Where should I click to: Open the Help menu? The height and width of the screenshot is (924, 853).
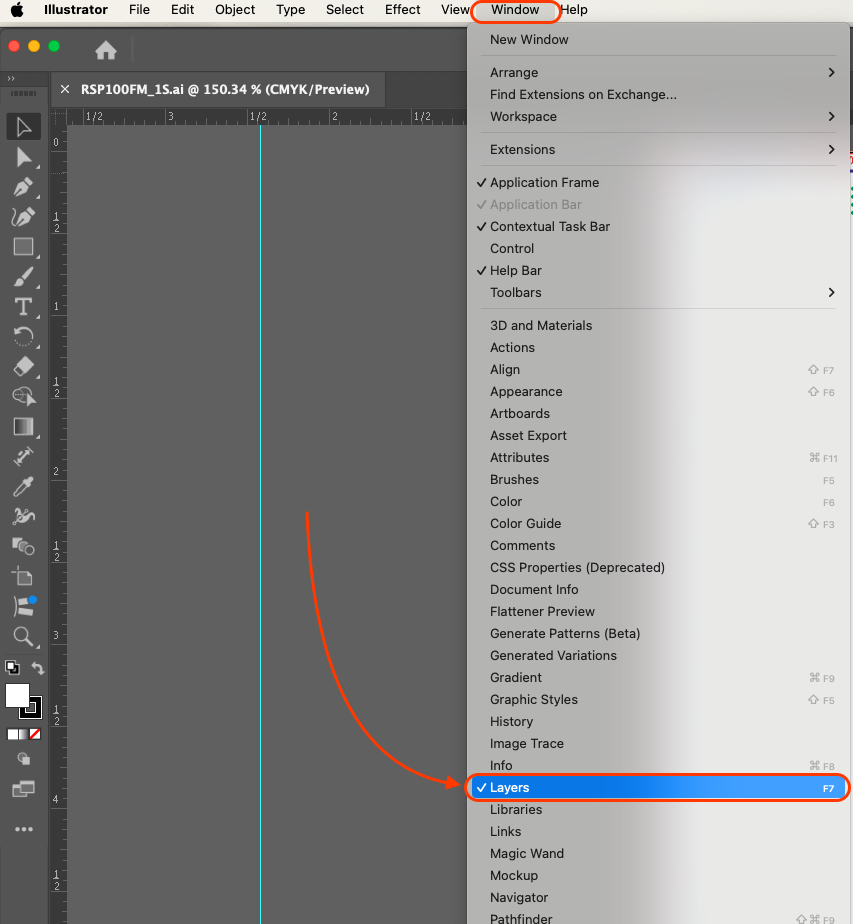(x=574, y=10)
